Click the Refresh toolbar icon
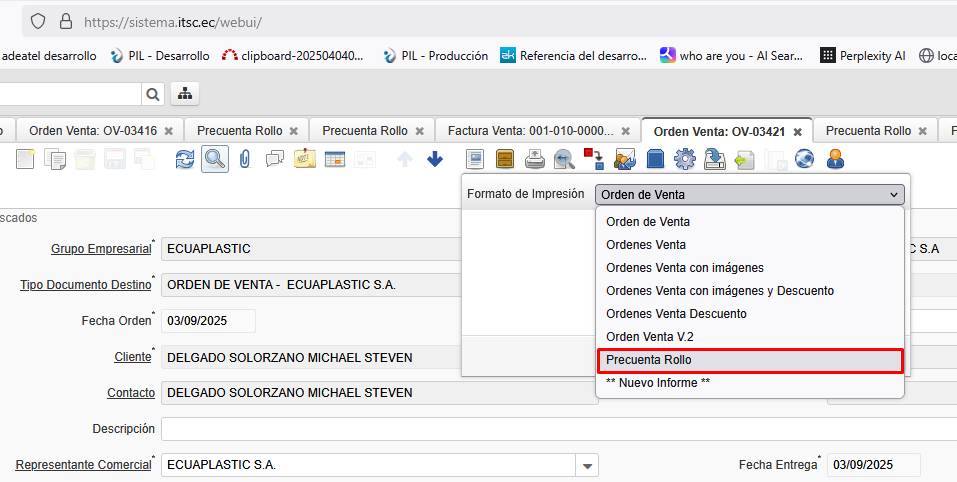Screen dimensions: 957x482 tap(185, 159)
